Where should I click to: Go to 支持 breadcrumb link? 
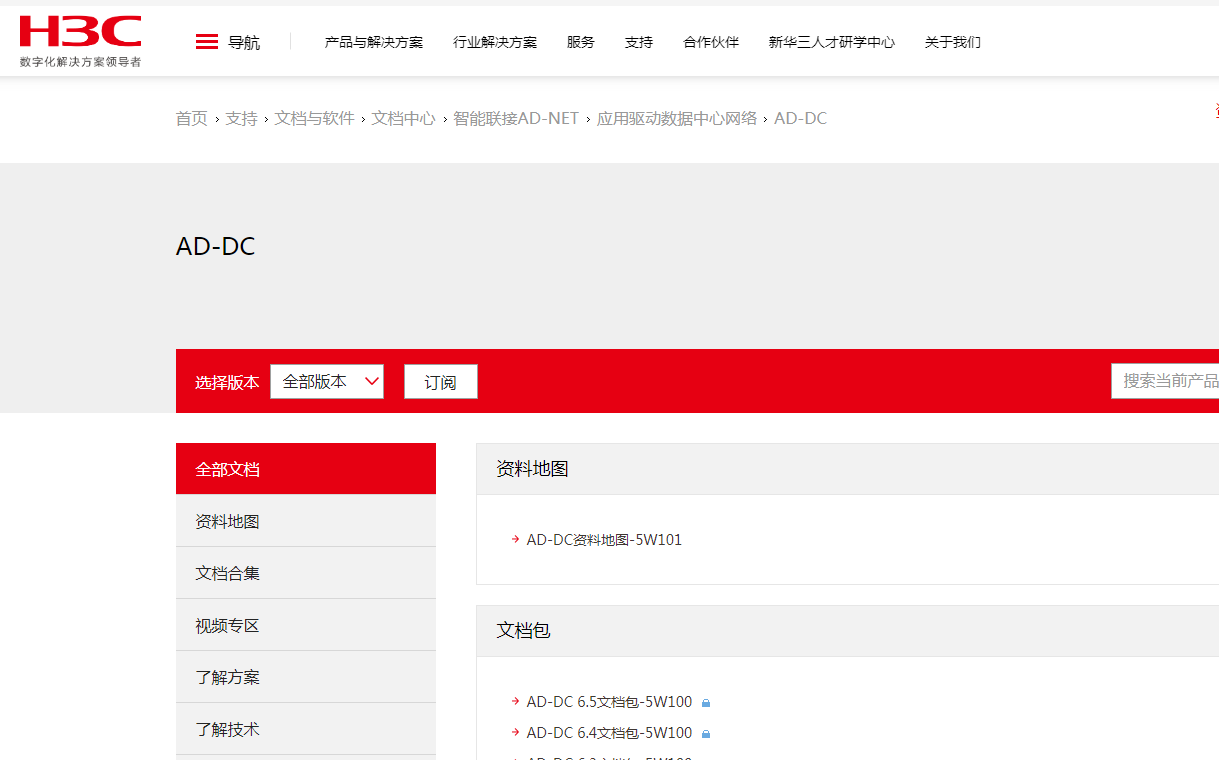coord(241,118)
